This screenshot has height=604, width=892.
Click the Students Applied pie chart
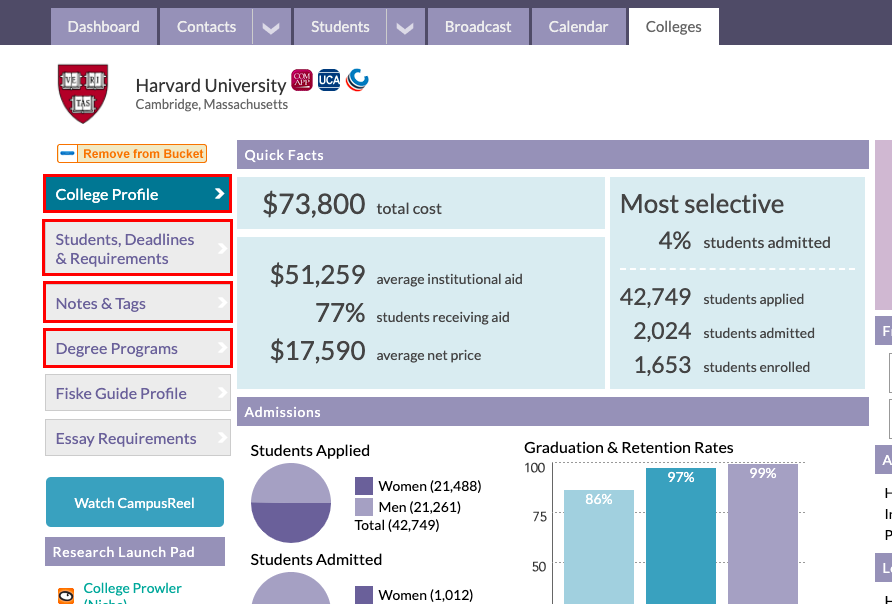[x=291, y=503]
